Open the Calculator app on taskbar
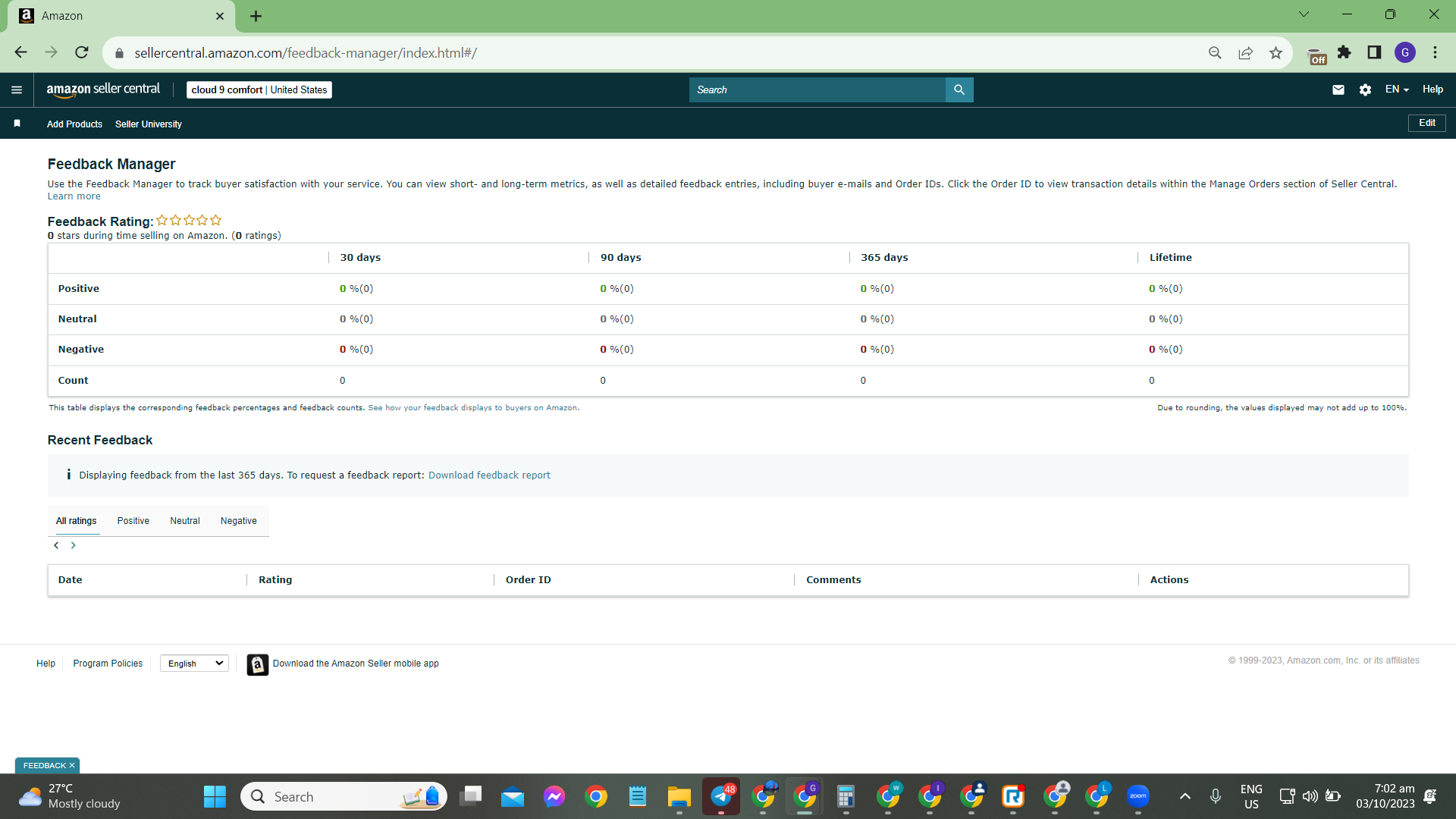This screenshot has height=819, width=1456. point(846,796)
